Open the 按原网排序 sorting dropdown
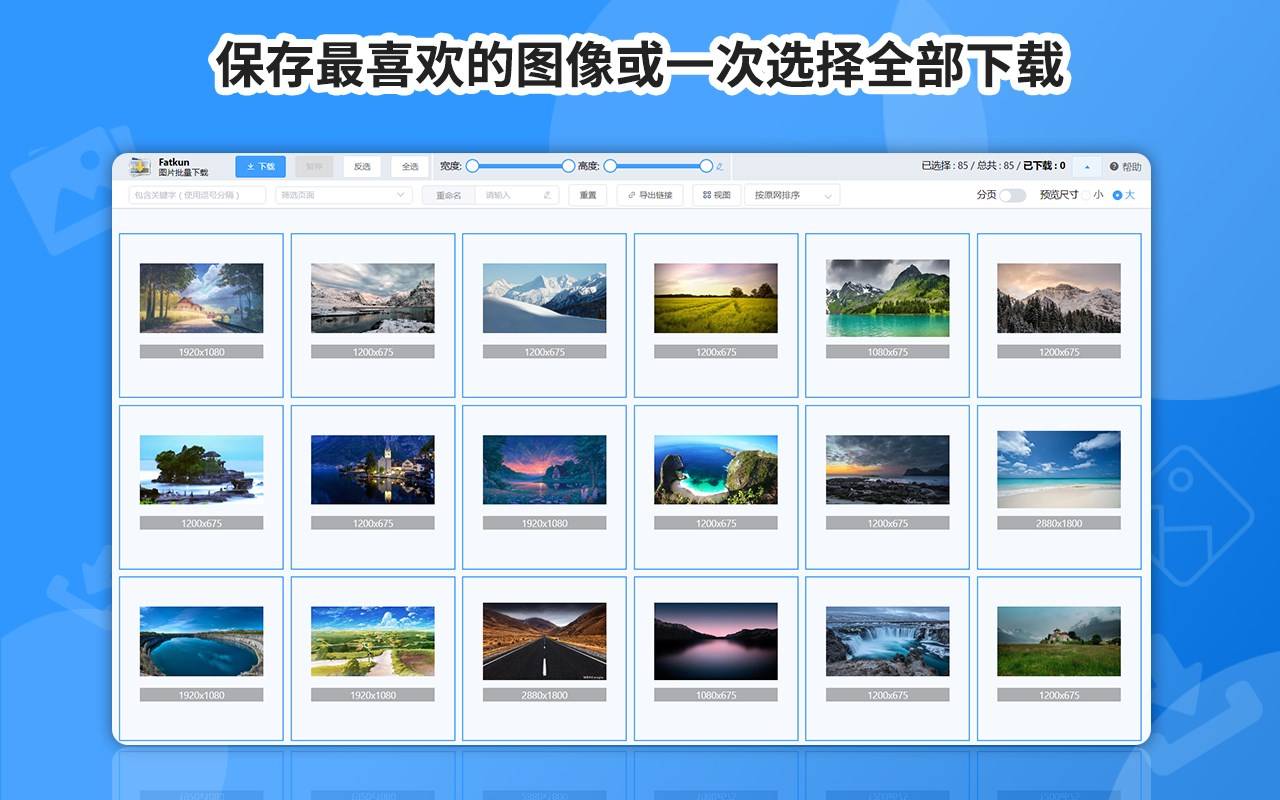The image size is (1280, 800). pyautogui.click(x=790, y=195)
